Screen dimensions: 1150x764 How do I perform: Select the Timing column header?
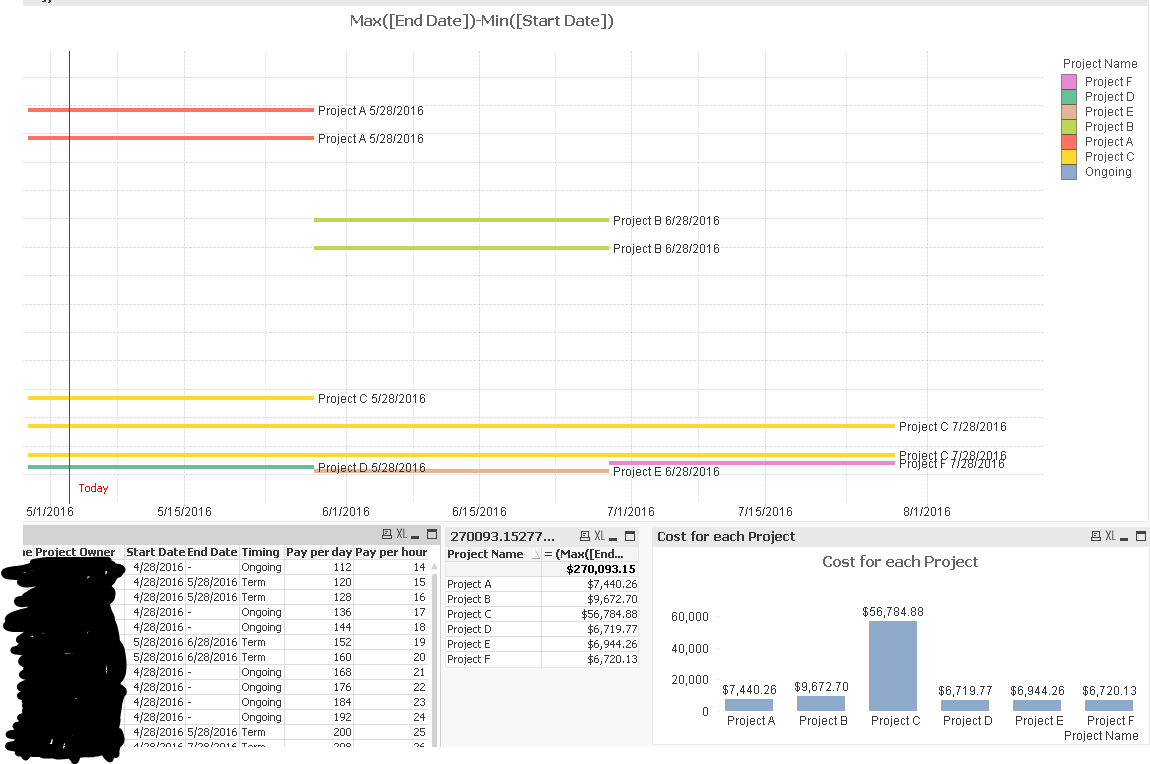pyautogui.click(x=260, y=552)
